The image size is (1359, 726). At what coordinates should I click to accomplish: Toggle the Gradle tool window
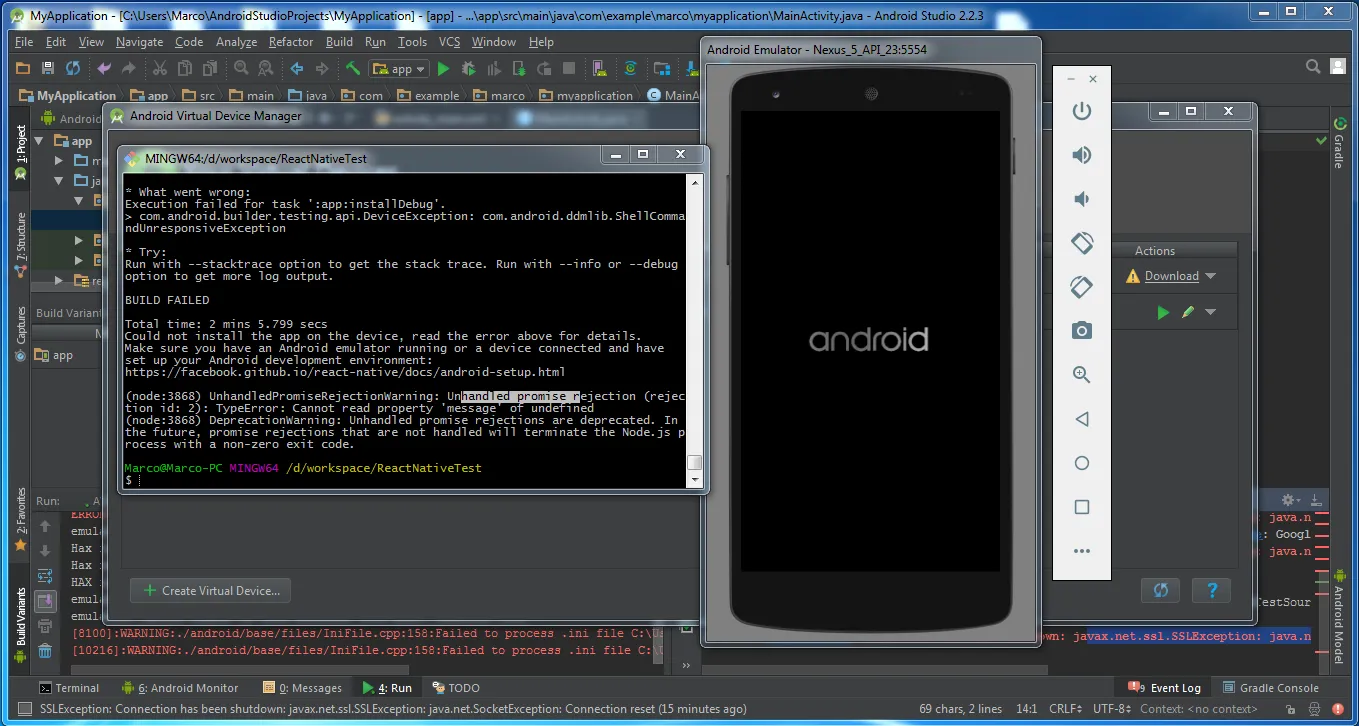click(x=1338, y=144)
